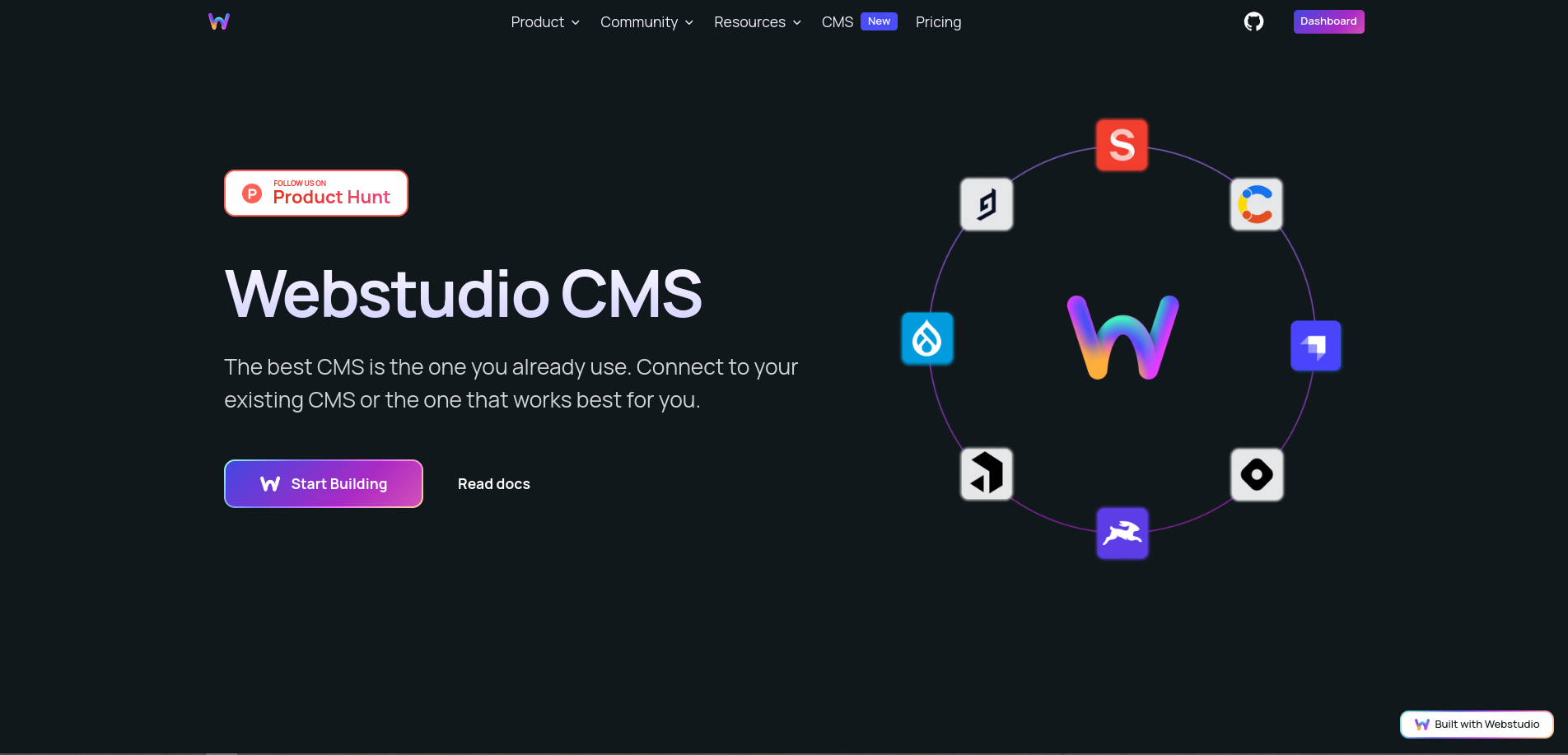Open the GitHub repository icon

tap(1253, 21)
